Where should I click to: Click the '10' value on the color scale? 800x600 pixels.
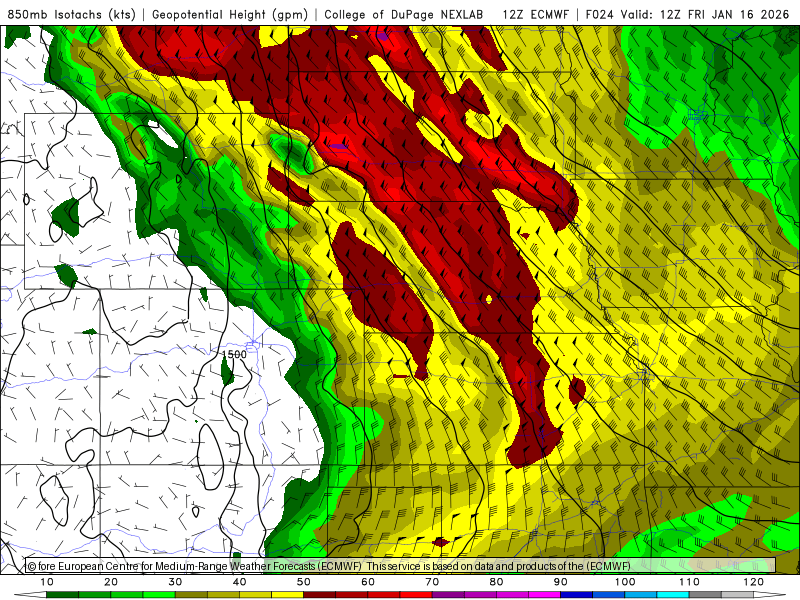pyautogui.click(x=46, y=582)
